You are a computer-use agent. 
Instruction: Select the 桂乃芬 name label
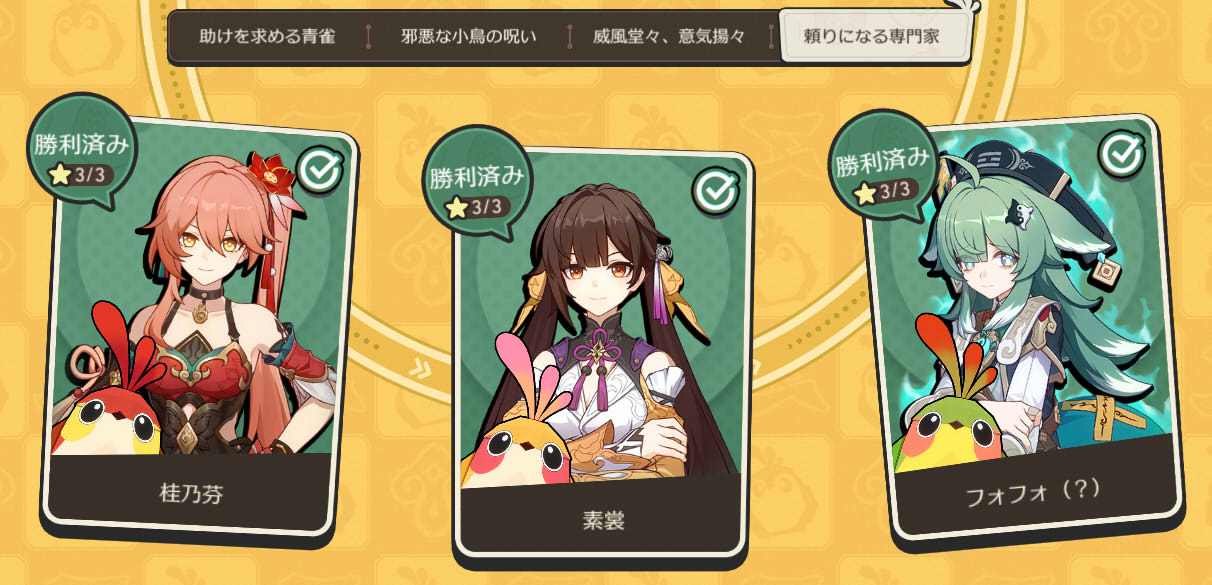coord(191,493)
